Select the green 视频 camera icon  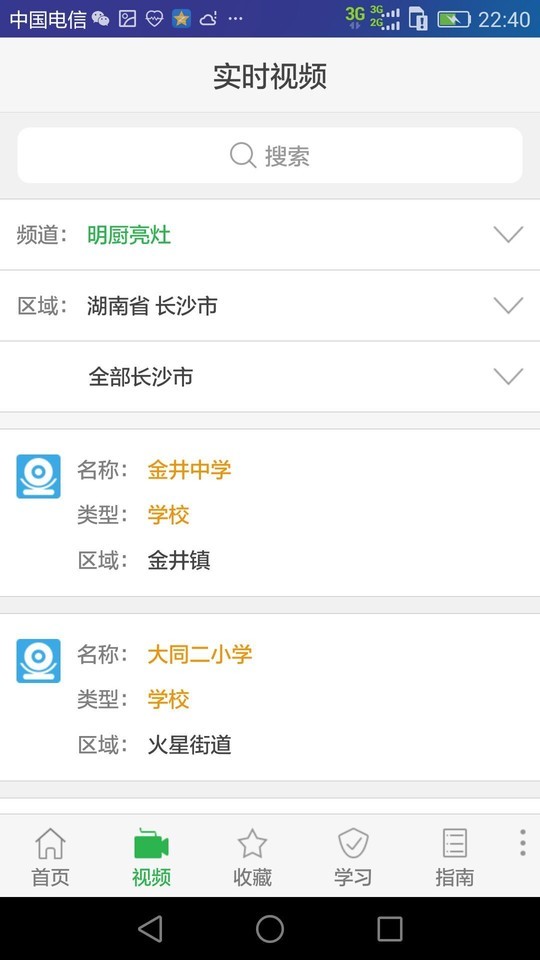(x=151, y=844)
